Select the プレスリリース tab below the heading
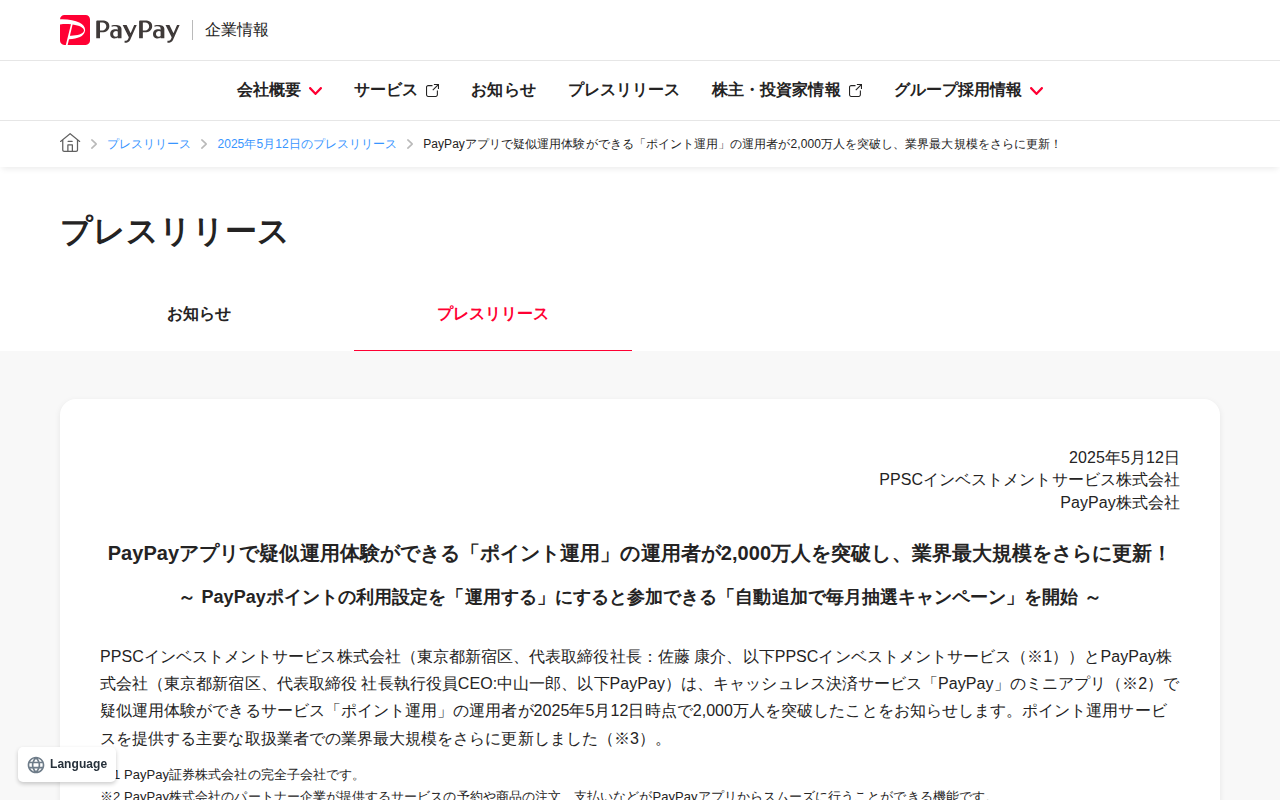This screenshot has height=800, width=1280. click(493, 314)
